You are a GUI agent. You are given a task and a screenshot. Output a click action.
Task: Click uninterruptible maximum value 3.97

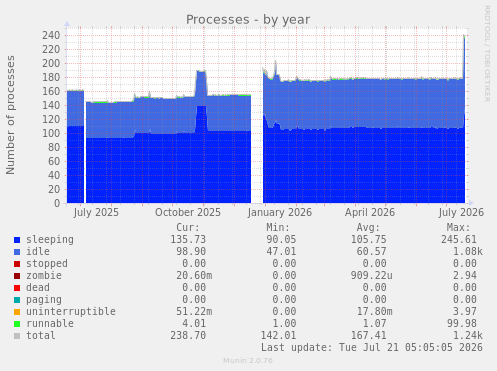coord(465,312)
